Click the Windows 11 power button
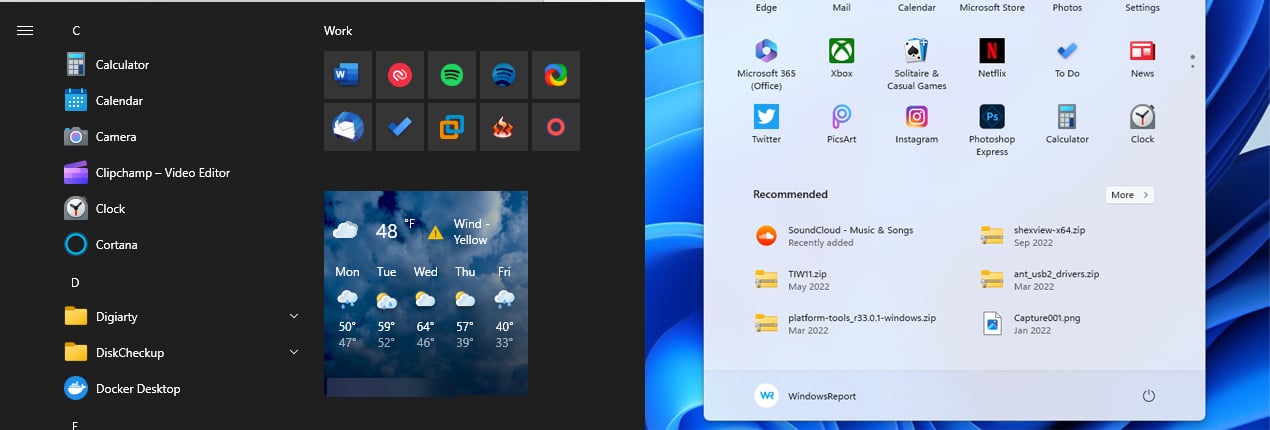The image size is (1270, 430). 1148,396
